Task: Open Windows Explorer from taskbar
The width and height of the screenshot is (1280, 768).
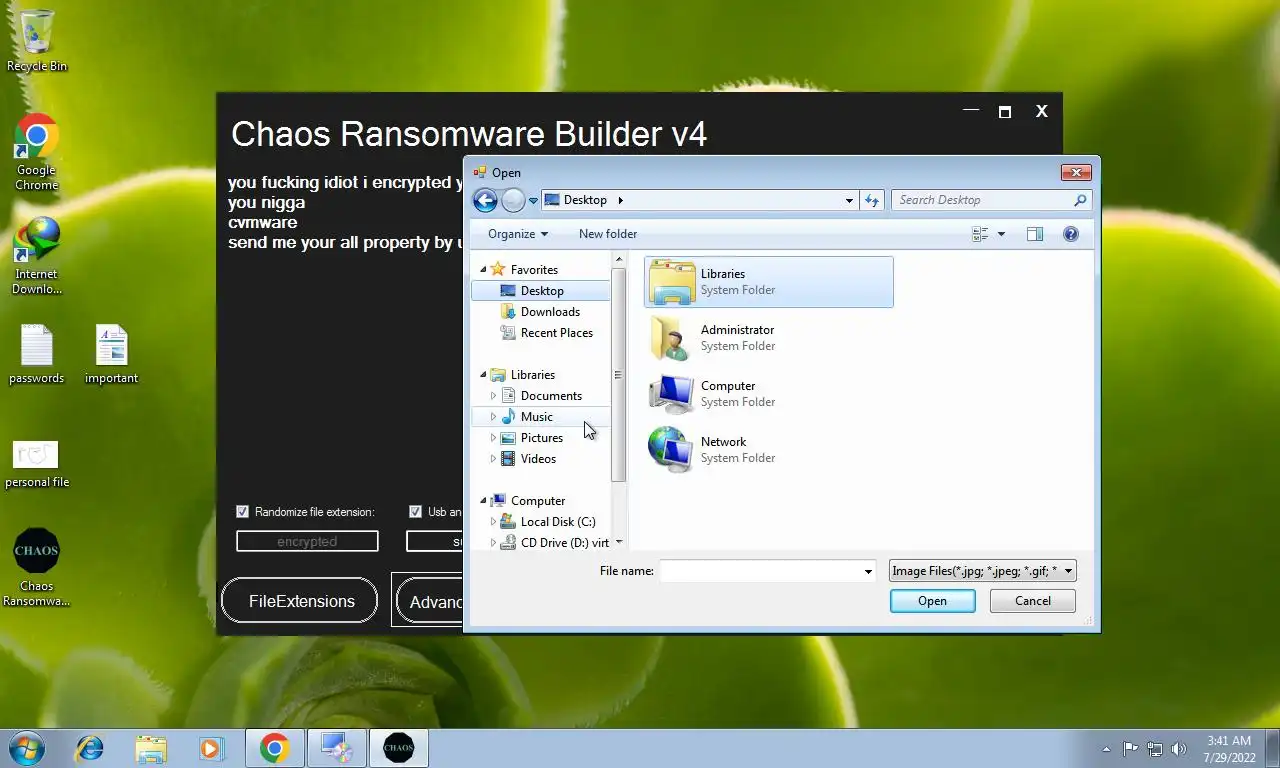Action: click(x=151, y=748)
